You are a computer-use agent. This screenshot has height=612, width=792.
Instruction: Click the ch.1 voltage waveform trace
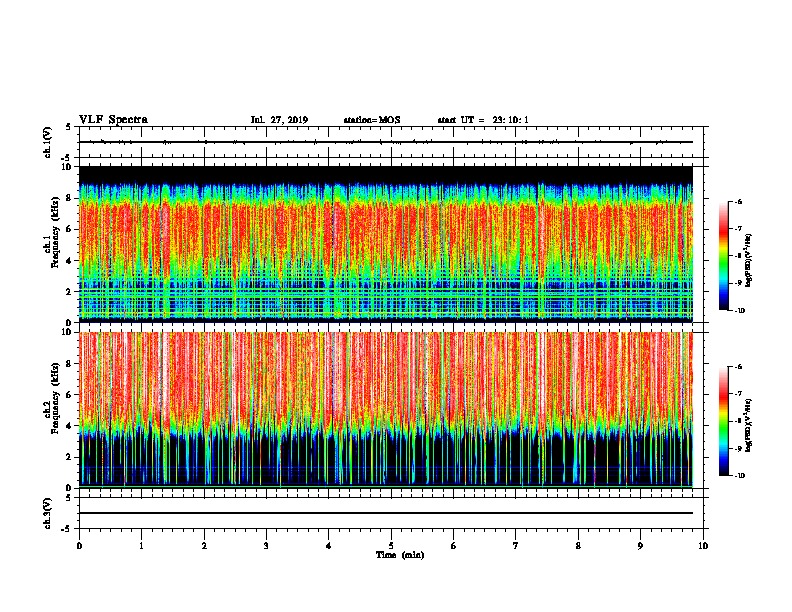pos(386,142)
